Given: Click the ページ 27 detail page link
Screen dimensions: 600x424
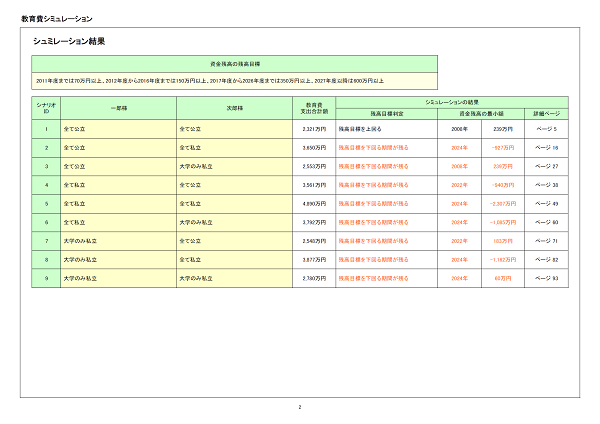Looking at the screenshot, I should coord(546,166).
